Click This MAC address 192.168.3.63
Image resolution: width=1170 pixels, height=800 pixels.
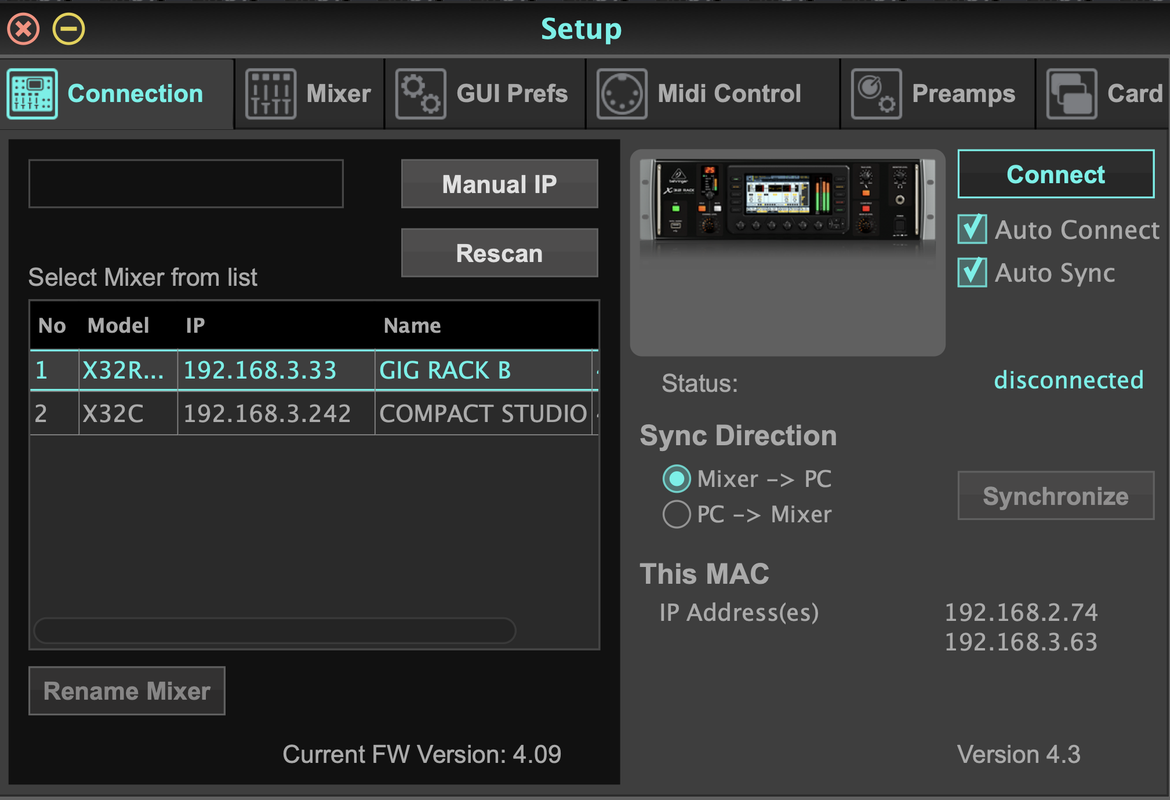pyautogui.click(x=1021, y=642)
